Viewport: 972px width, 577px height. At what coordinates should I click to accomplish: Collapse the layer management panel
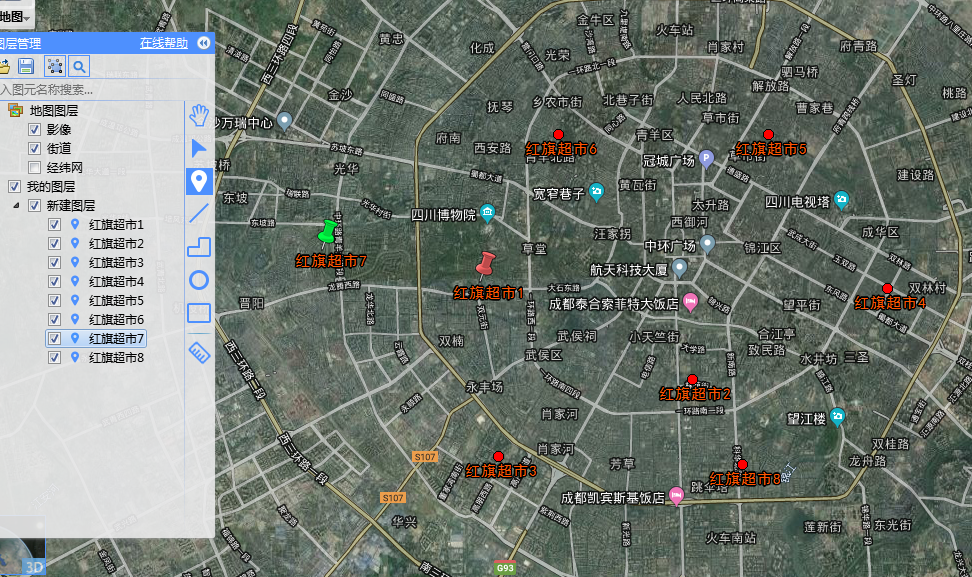pyautogui.click(x=203, y=43)
